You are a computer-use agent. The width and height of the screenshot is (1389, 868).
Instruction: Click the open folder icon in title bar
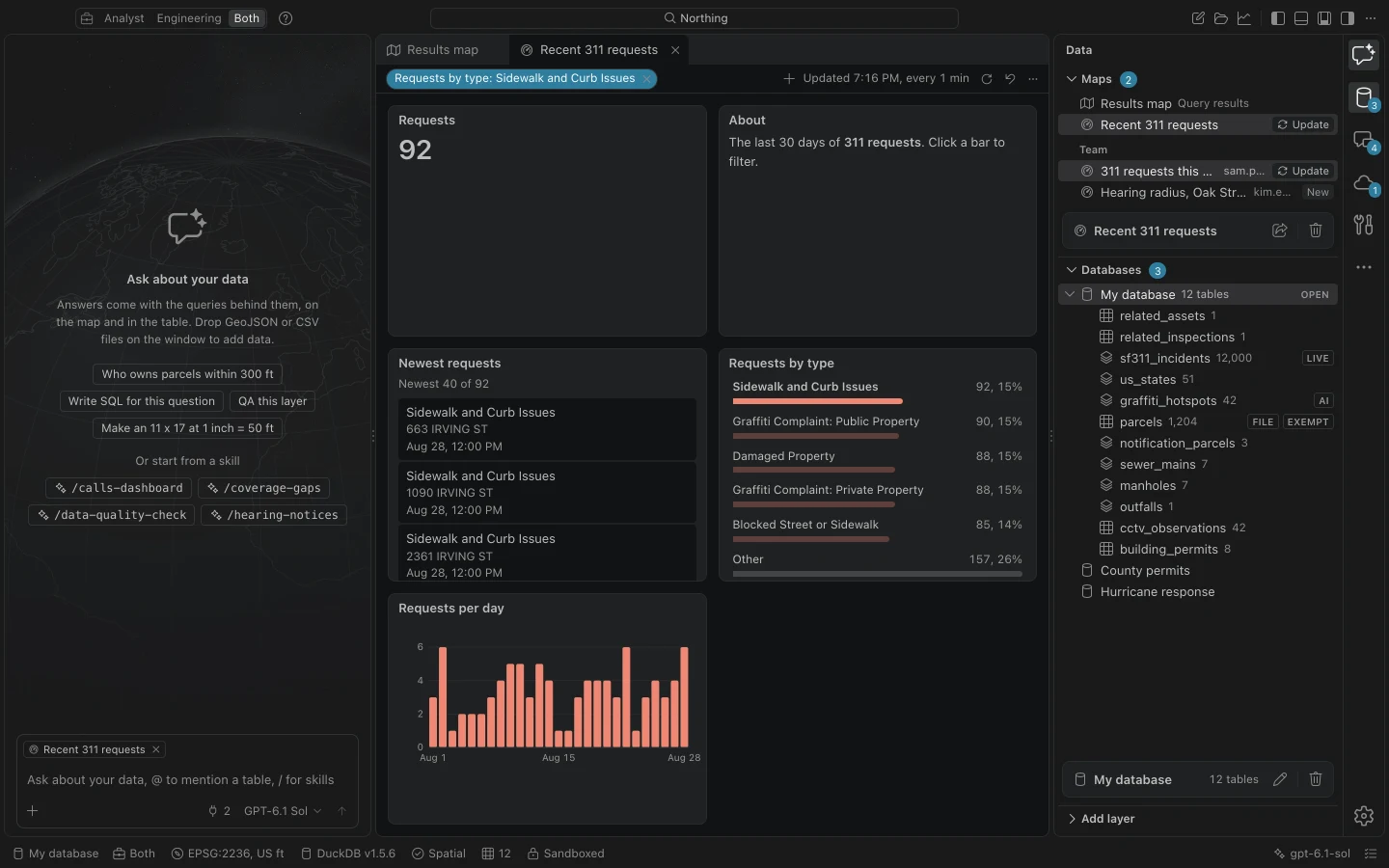point(1221,18)
